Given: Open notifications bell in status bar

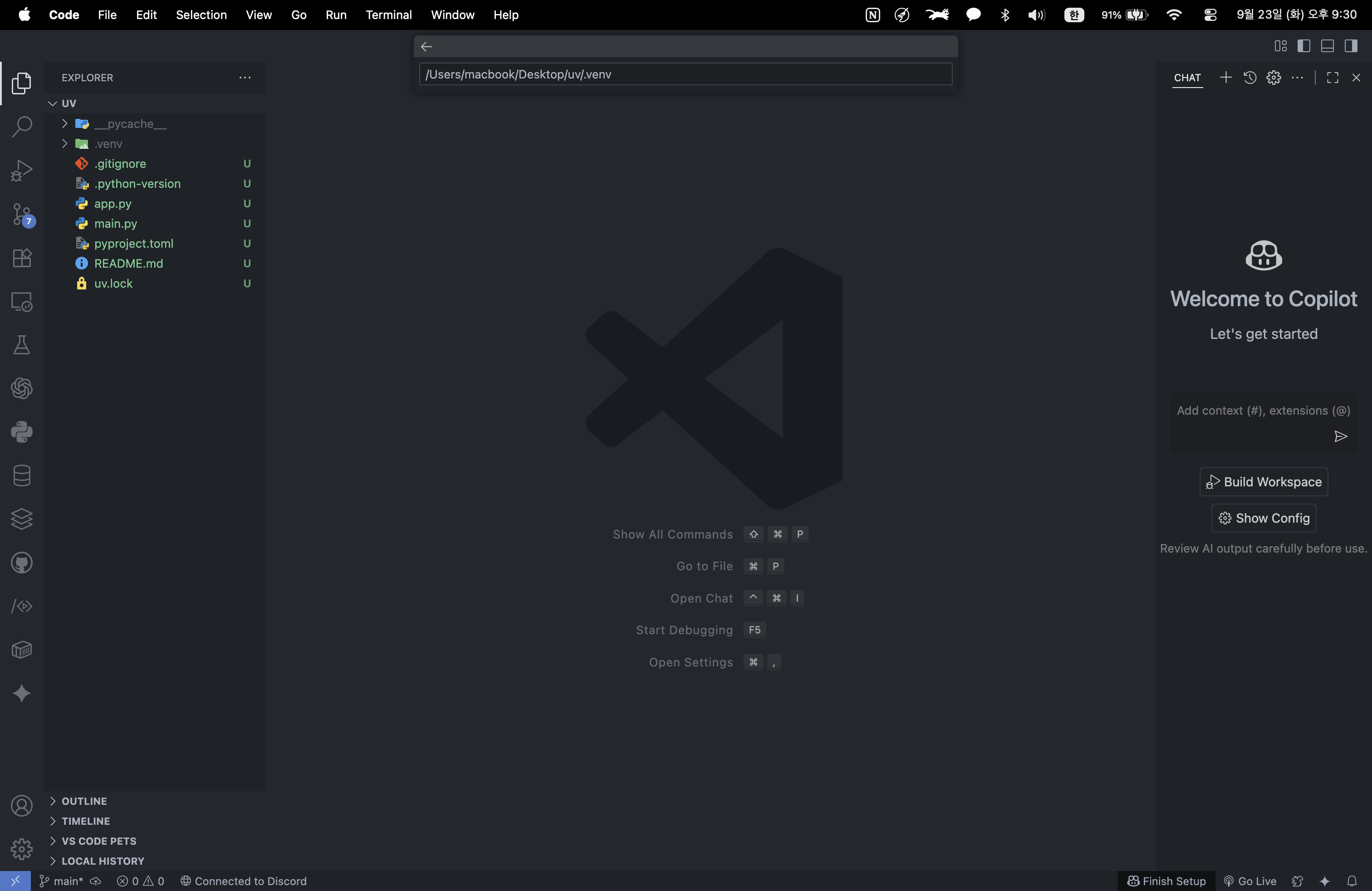Looking at the screenshot, I should point(1351,881).
